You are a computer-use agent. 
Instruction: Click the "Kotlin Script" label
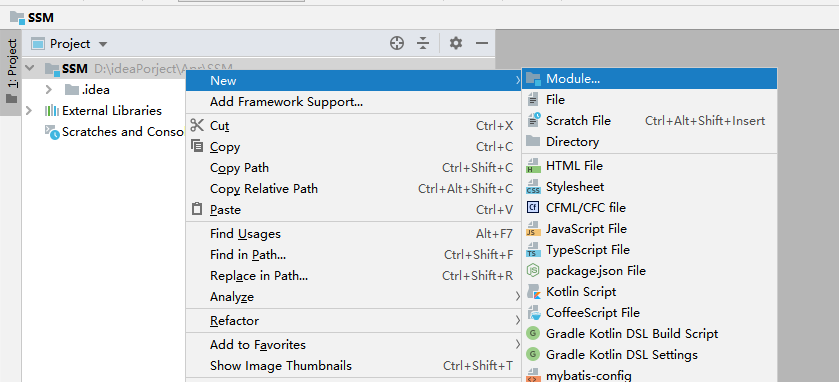pos(581,292)
